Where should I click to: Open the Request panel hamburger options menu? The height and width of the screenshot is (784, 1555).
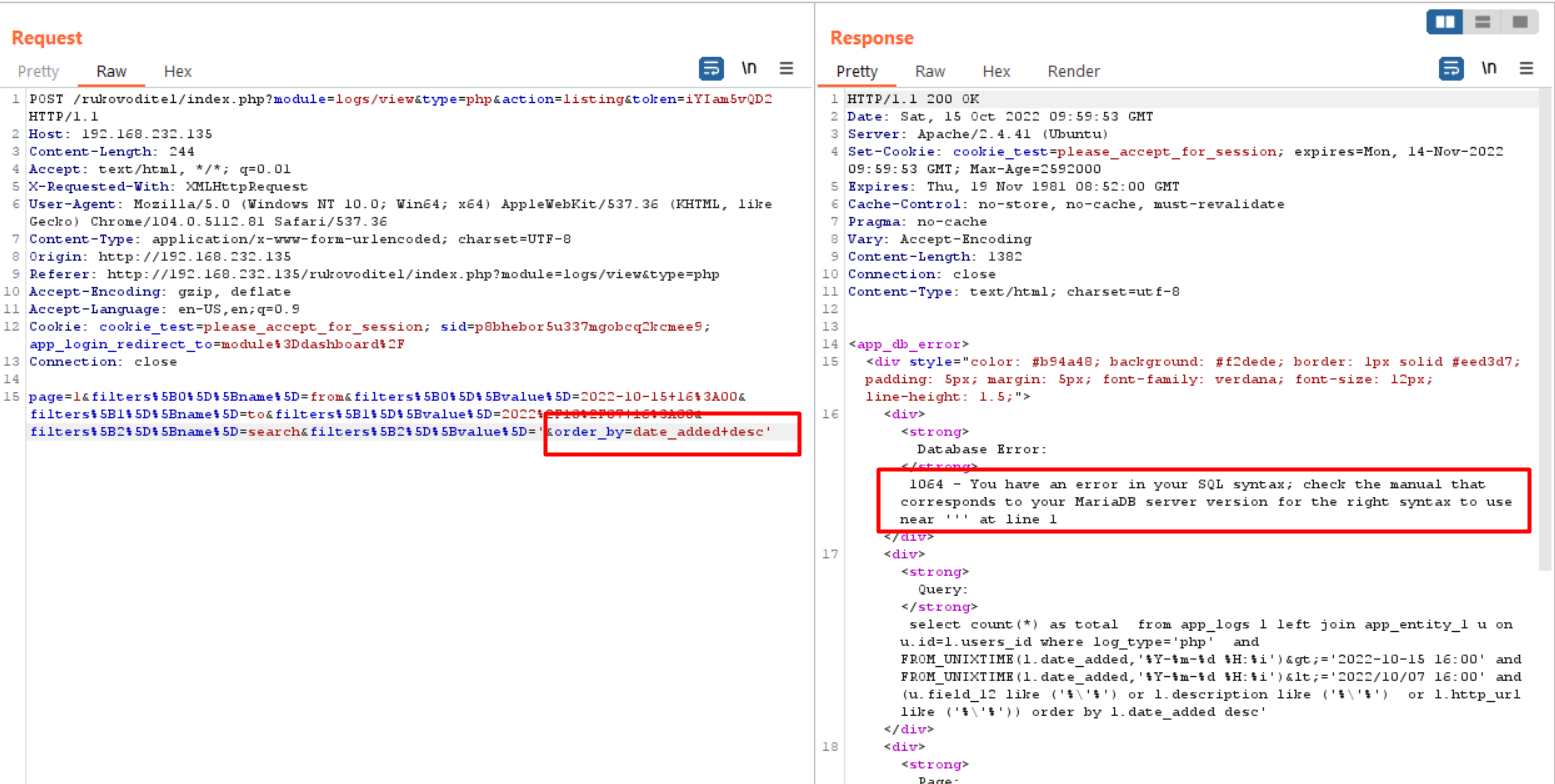786,69
